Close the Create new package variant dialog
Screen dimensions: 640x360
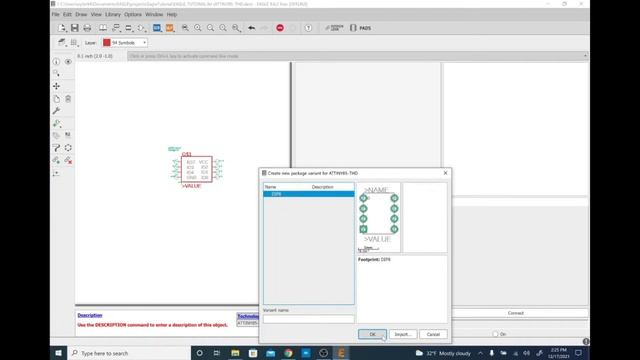coord(445,173)
